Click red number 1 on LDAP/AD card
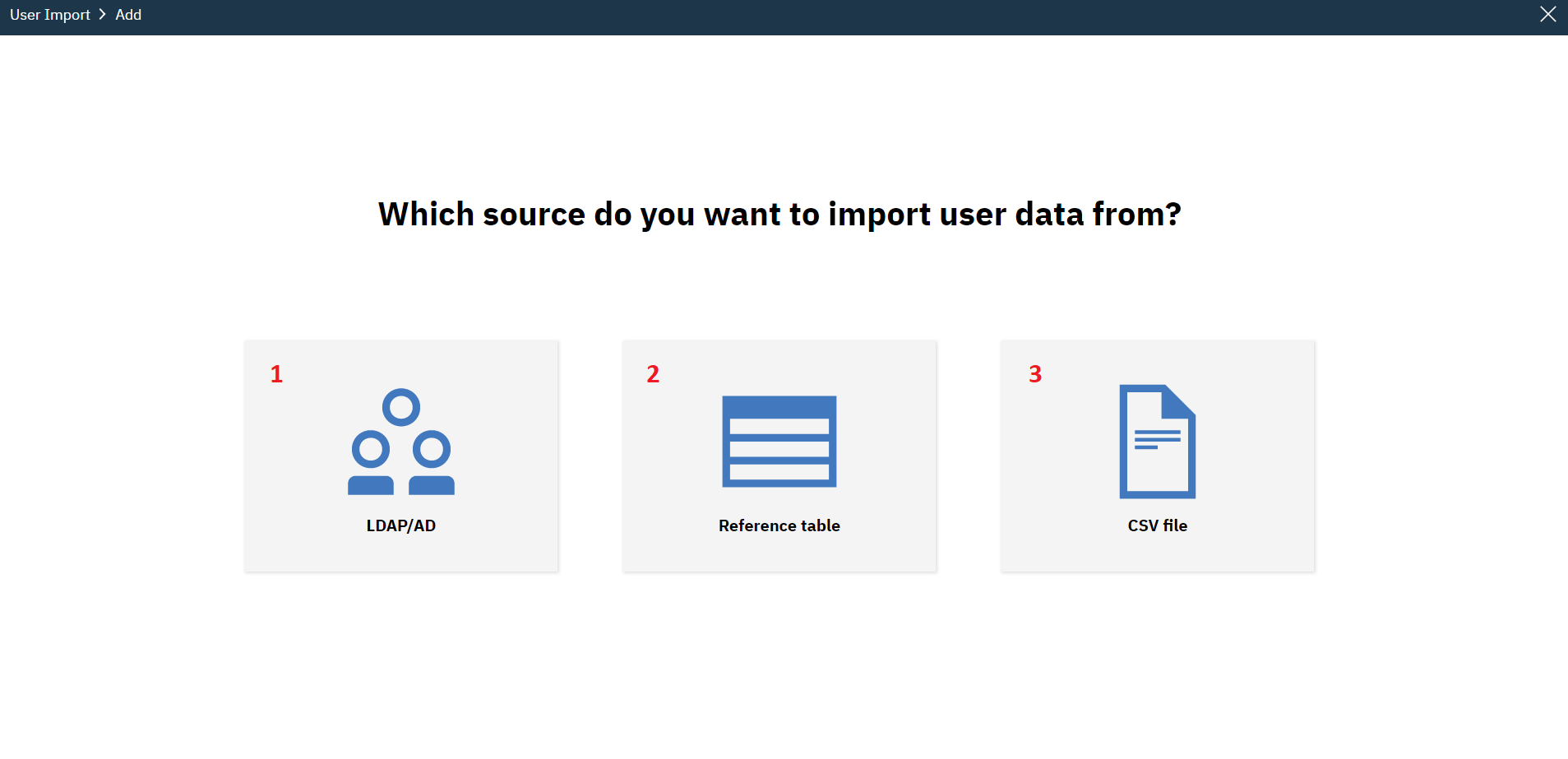This screenshot has width=1568, height=759. [x=276, y=374]
